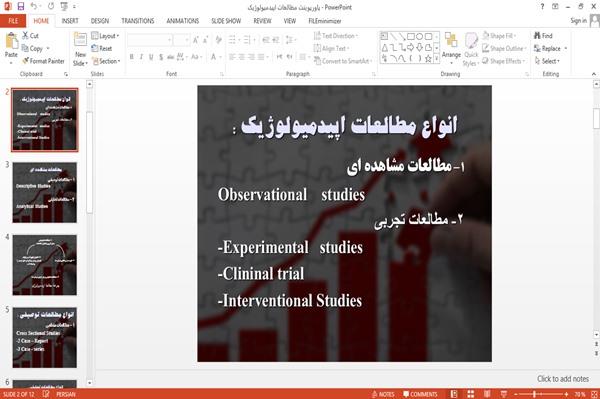Expand the Select dropdown in Editing
The width and height of the screenshot is (600, 399).
pyautogui.click(x=547, y=61)
